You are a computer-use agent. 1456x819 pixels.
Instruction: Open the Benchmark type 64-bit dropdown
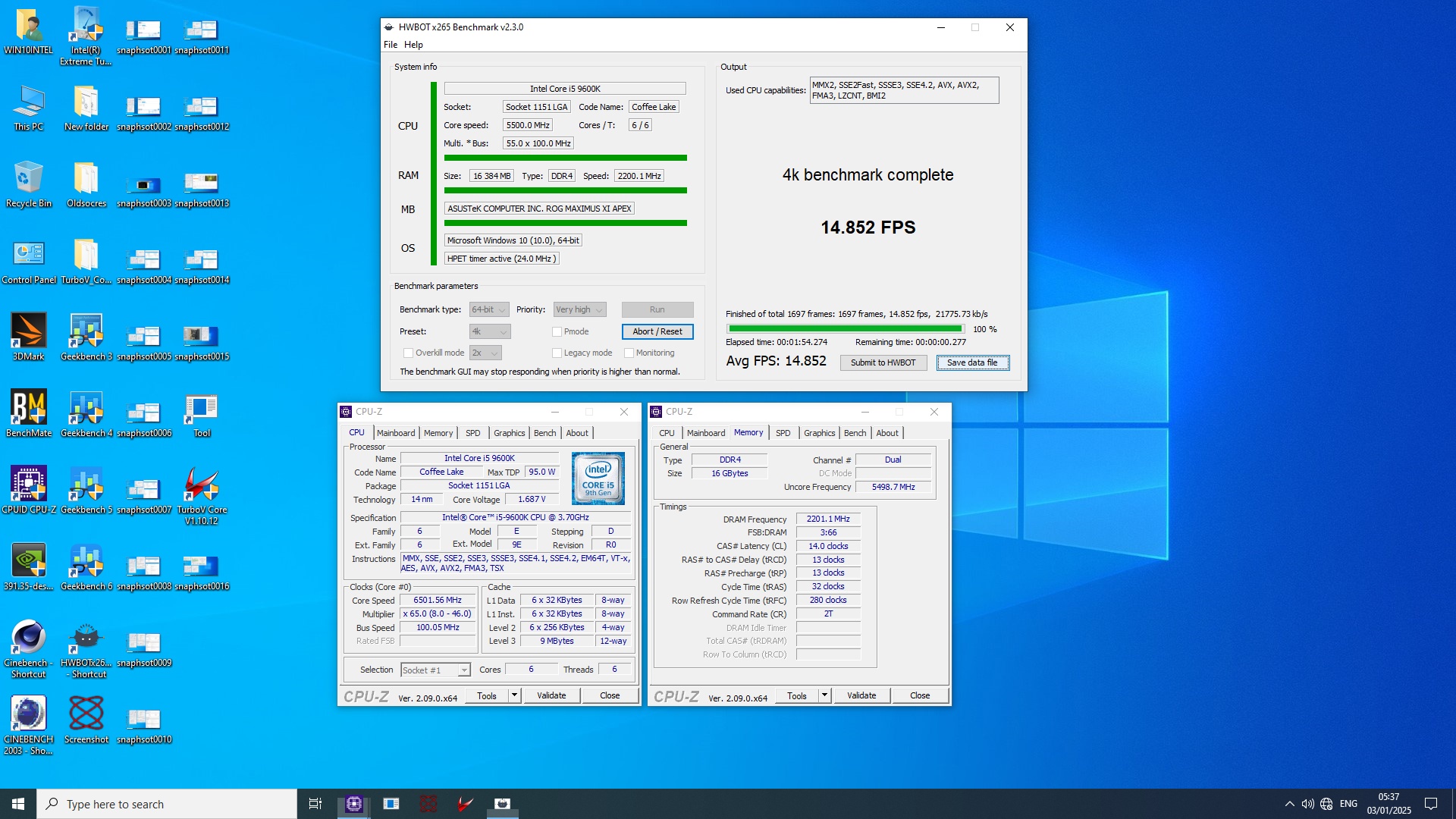click(x=488, y=309)
